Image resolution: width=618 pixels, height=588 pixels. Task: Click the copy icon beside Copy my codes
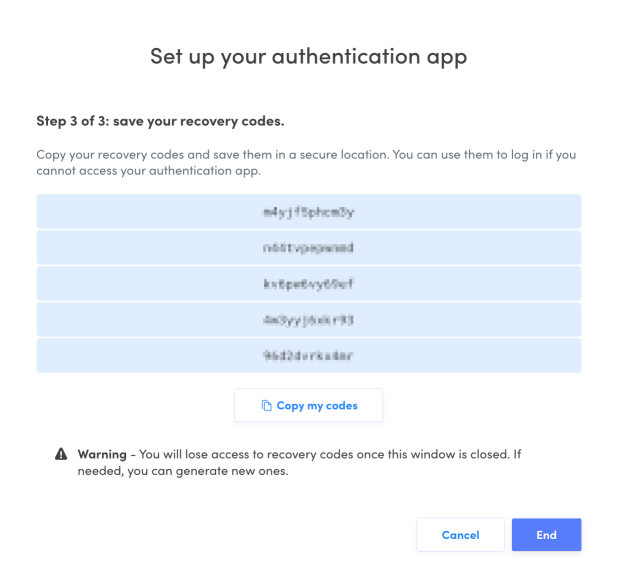(x=267, y=406)
